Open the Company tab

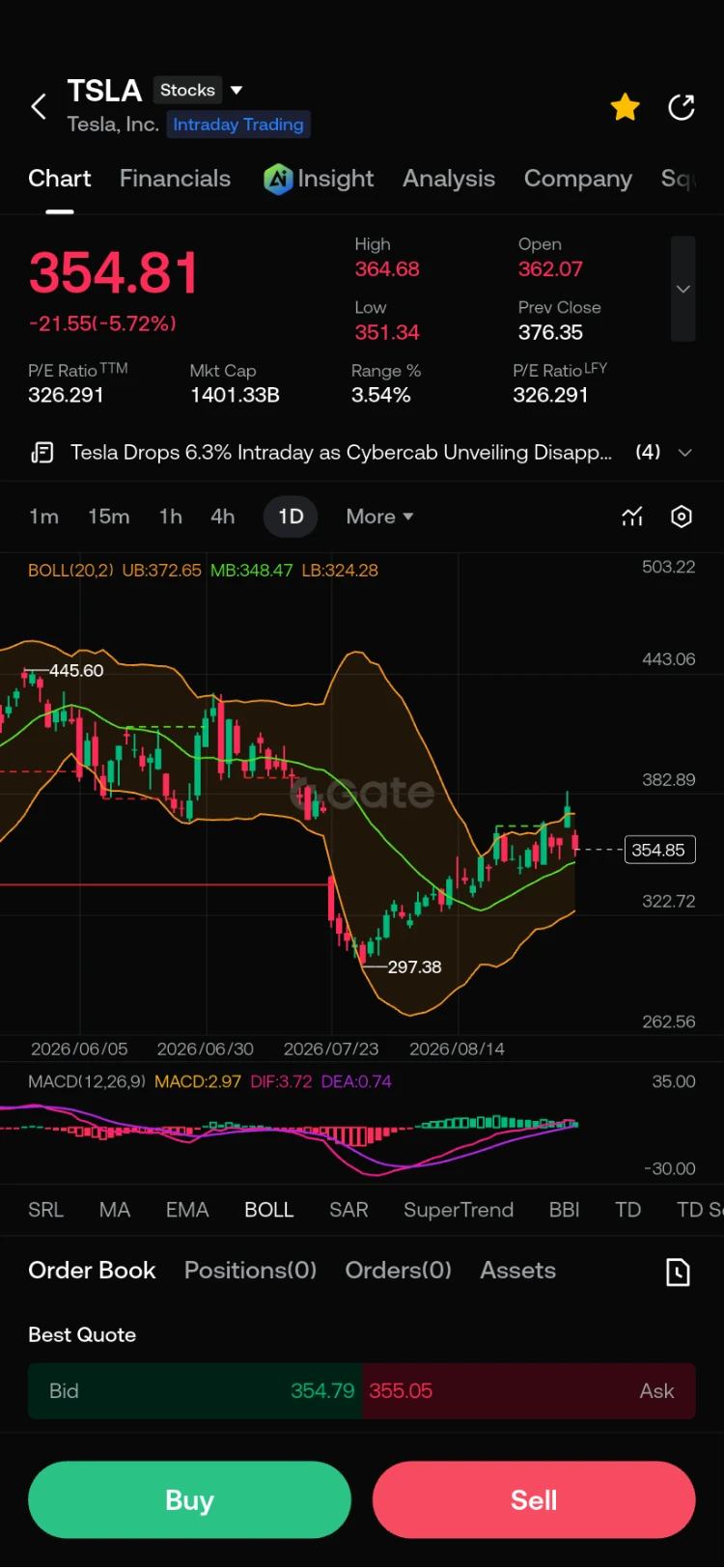click(x=578, y=179)
